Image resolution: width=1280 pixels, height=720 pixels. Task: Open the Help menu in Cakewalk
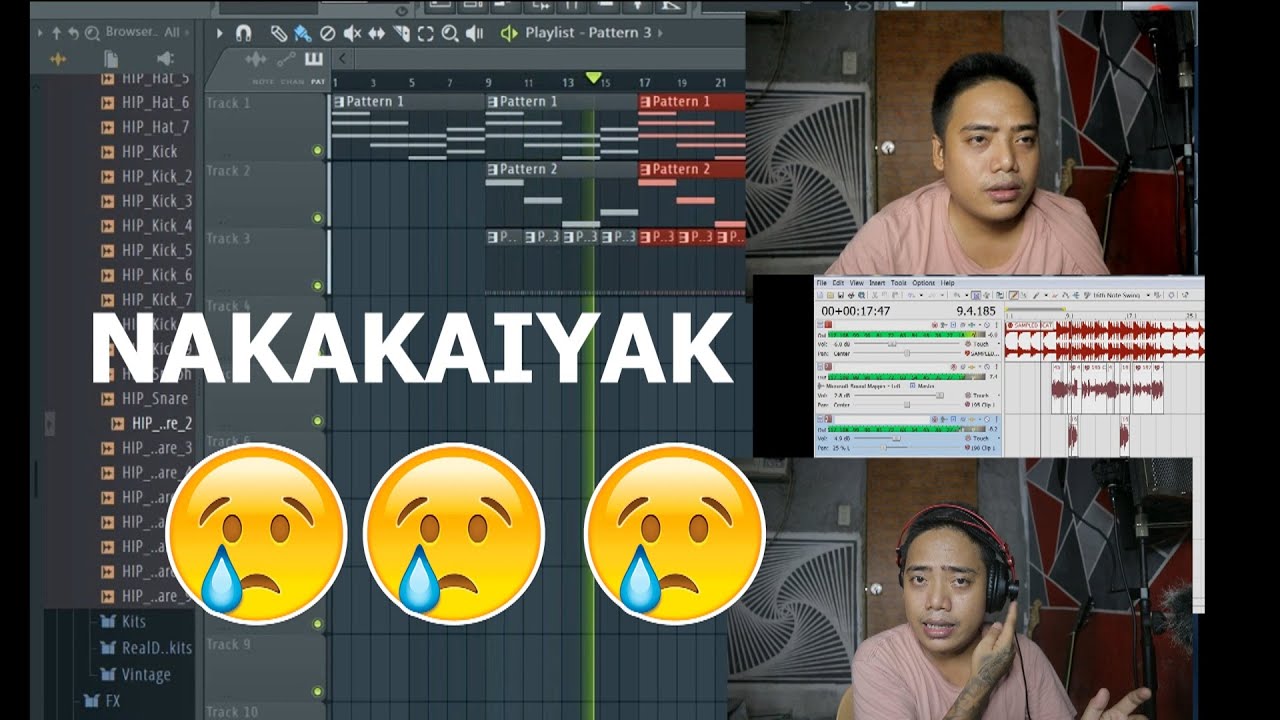[947, 283]
